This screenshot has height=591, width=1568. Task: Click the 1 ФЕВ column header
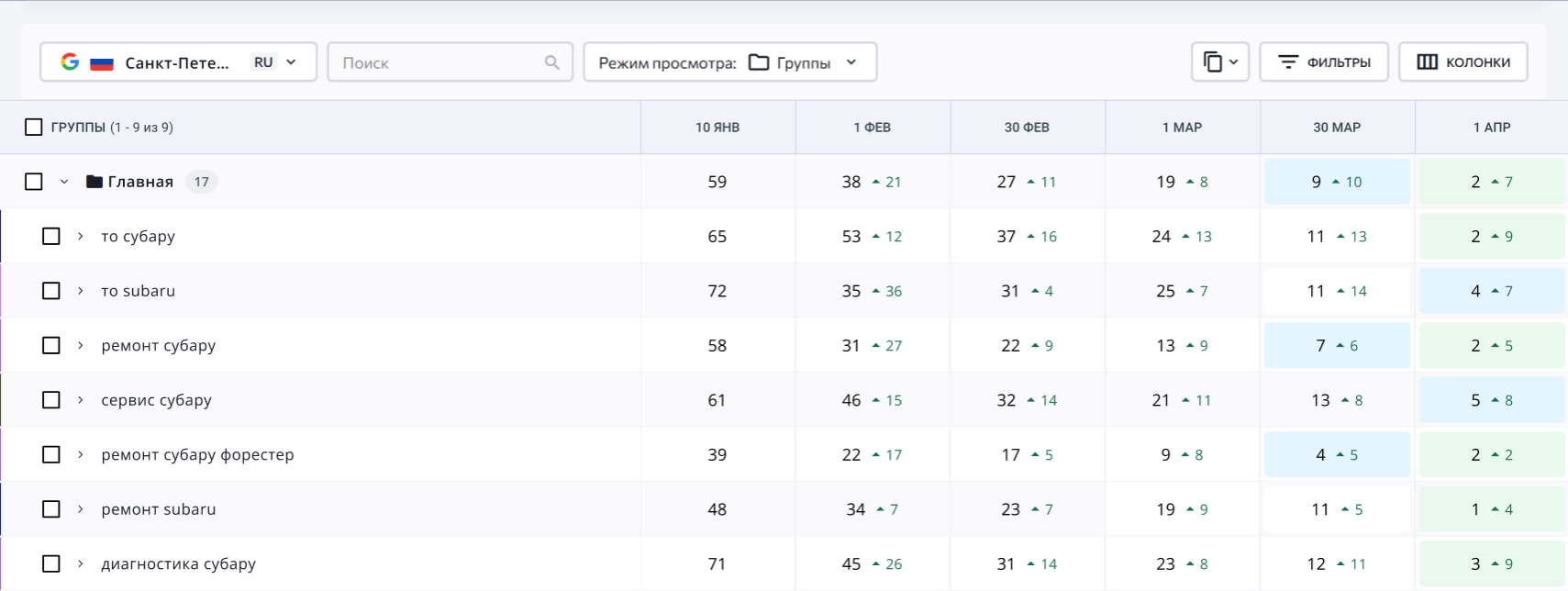click(873, 128)
